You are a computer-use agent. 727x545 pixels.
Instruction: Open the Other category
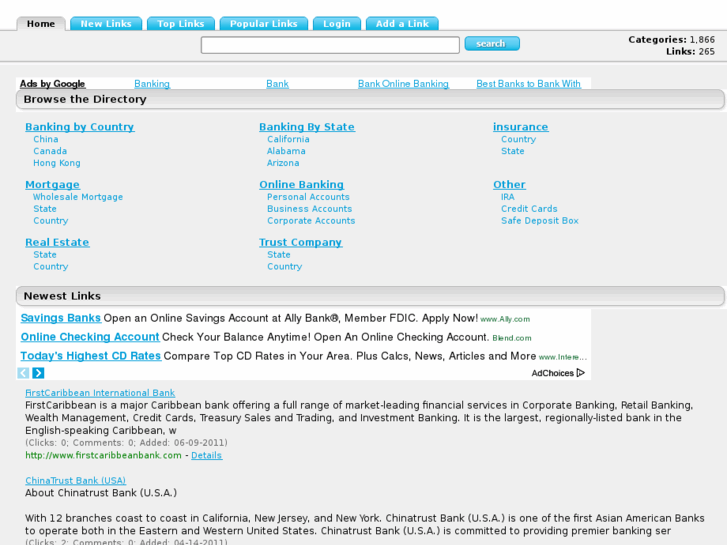tap(509, 185)
